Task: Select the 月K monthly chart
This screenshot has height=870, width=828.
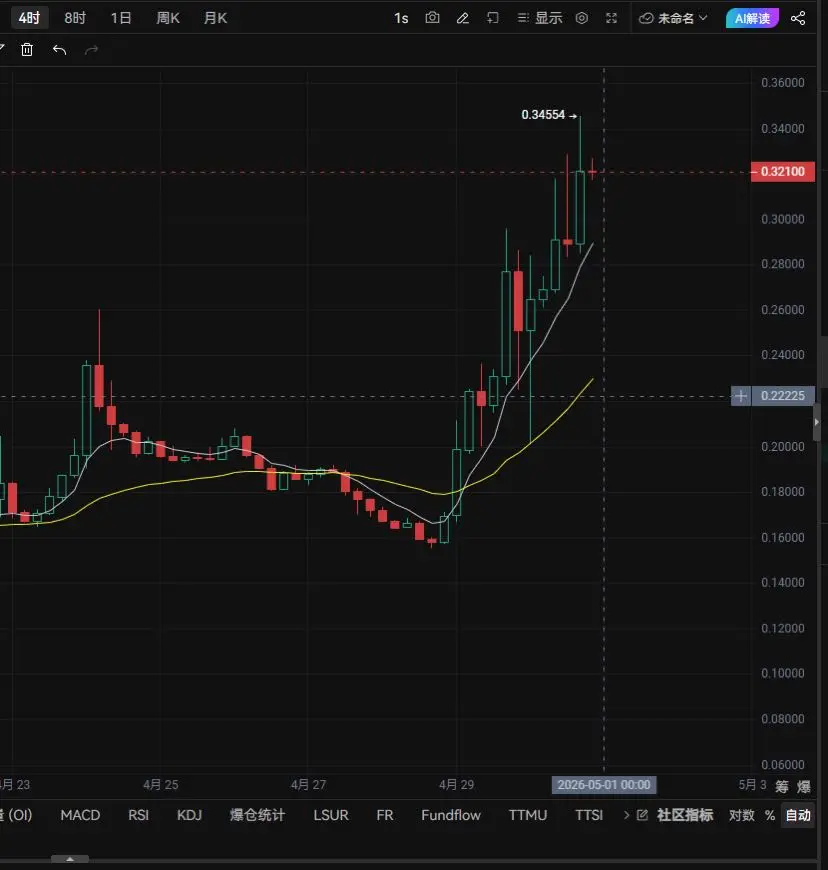Action: (x=215, y=18)
